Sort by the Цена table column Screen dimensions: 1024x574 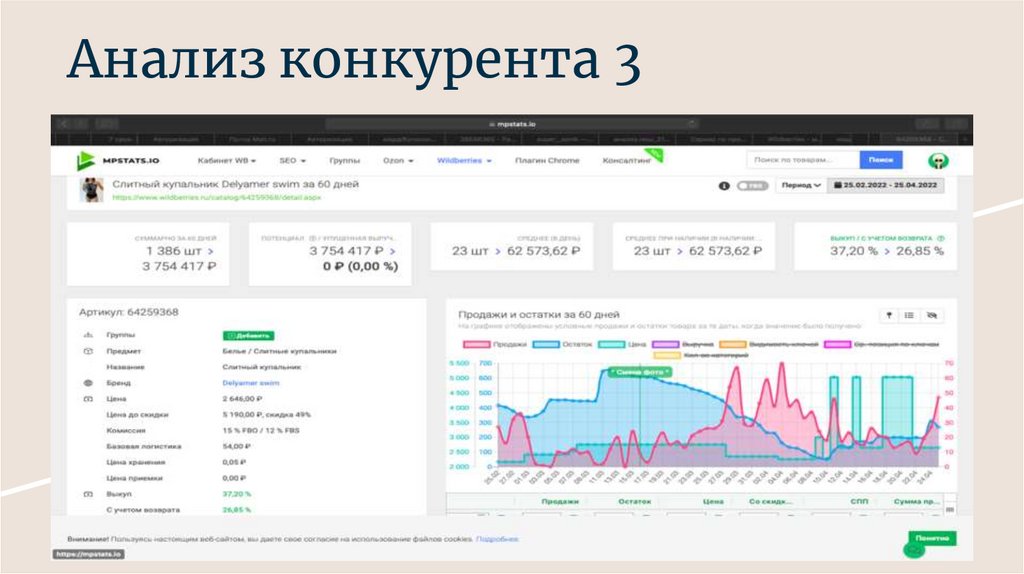pos(713,502)
